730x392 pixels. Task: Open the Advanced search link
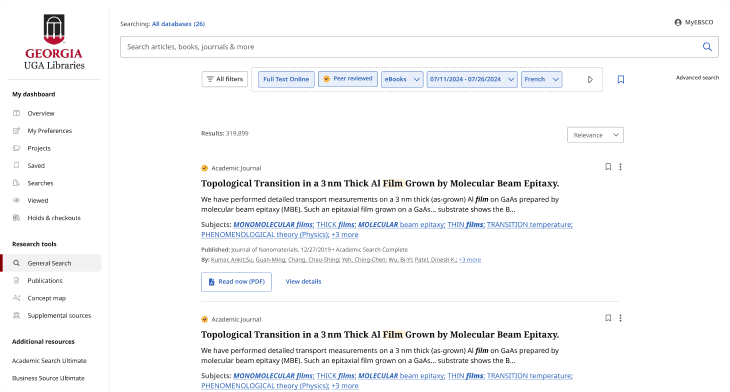click(x=697, y=78)
